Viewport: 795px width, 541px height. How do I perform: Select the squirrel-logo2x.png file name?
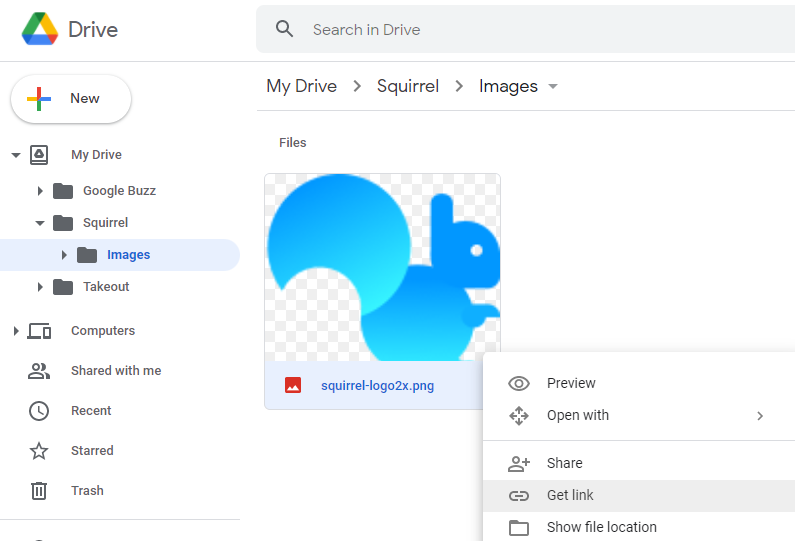pyautogui.click(x=377, y=386)
